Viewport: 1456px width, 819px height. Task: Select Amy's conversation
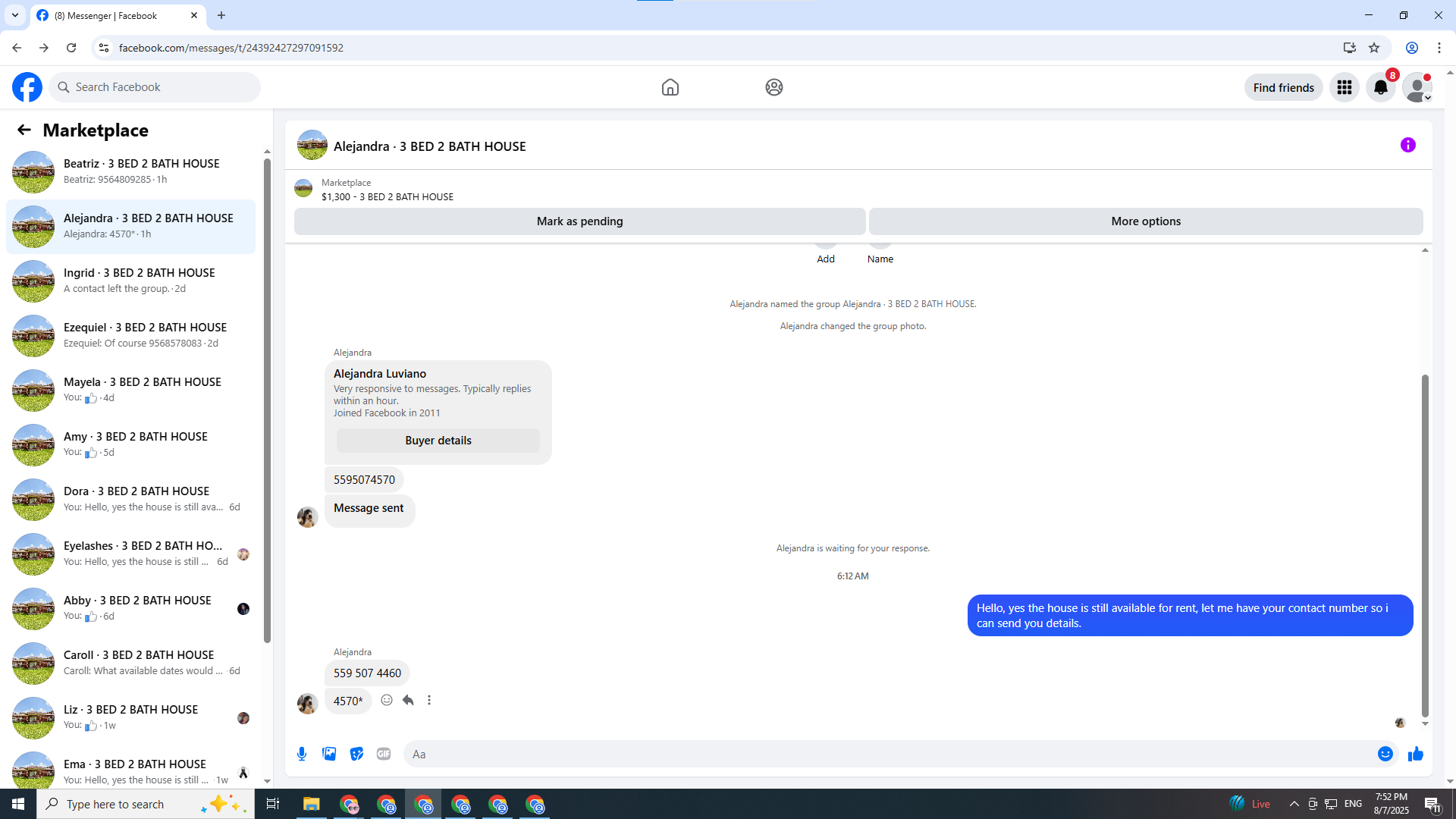point(131,445)
